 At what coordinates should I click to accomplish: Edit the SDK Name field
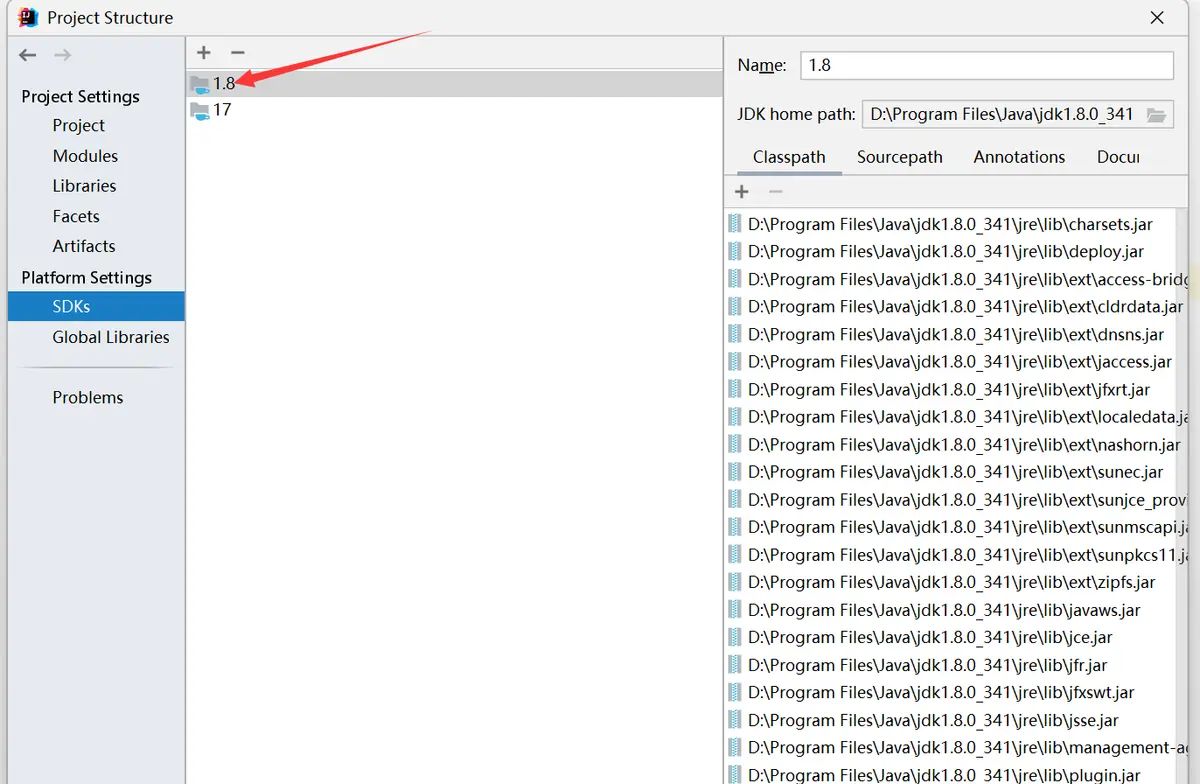tap(986, 65)
